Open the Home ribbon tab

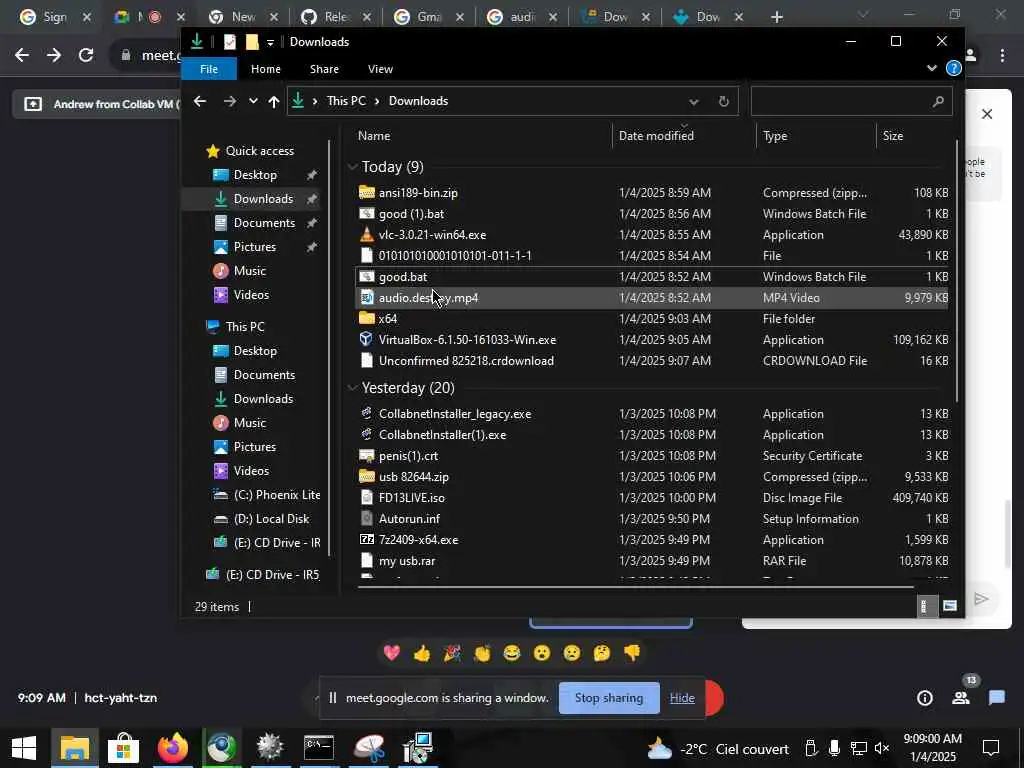click(x=266, y=69)
